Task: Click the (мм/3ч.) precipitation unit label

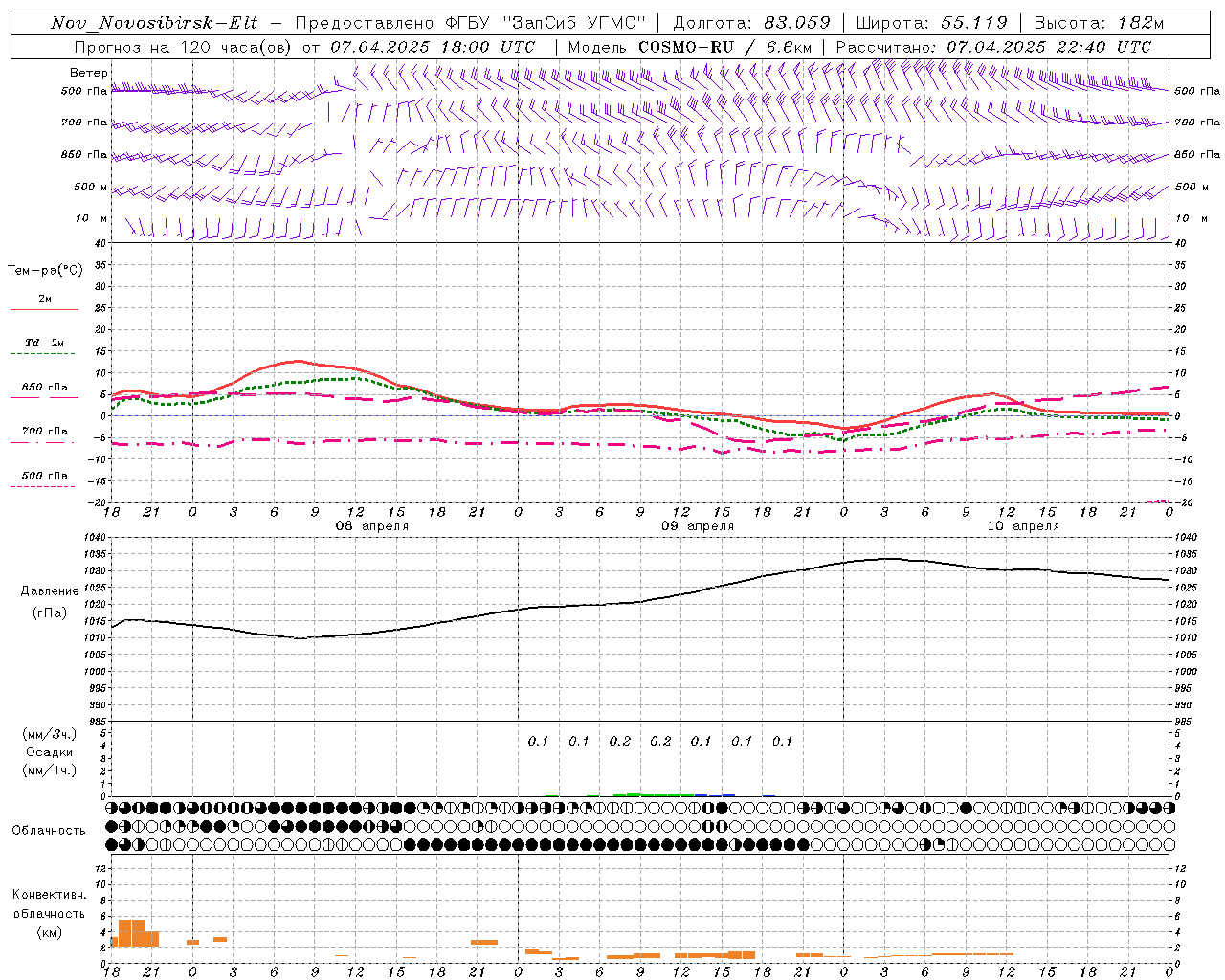Action: coord(50,735)
